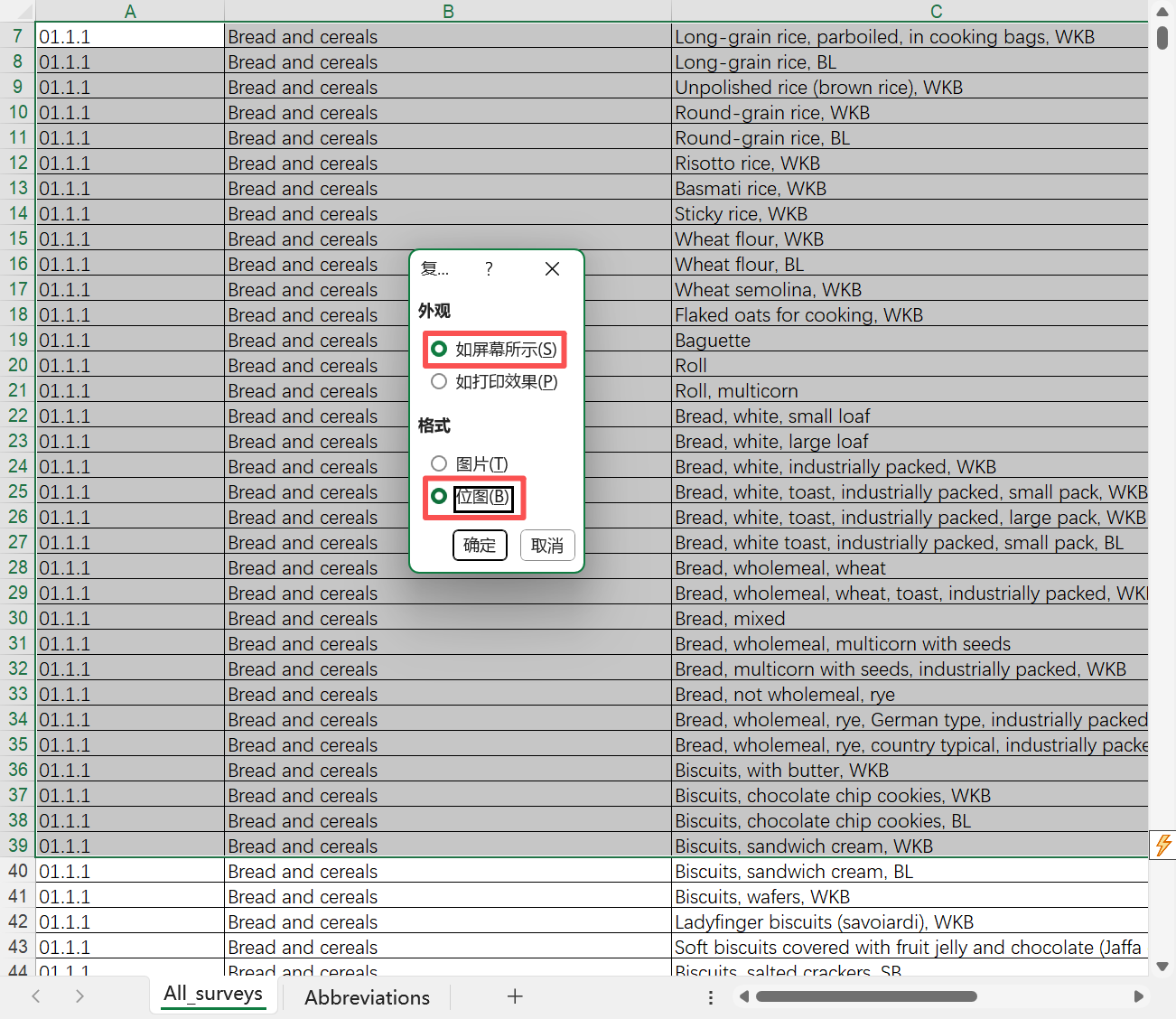Viewport: 1176px width, 1019px height.
Task: Select the 'Round-grain rice, BL' cell
Action: click(910, 137)
